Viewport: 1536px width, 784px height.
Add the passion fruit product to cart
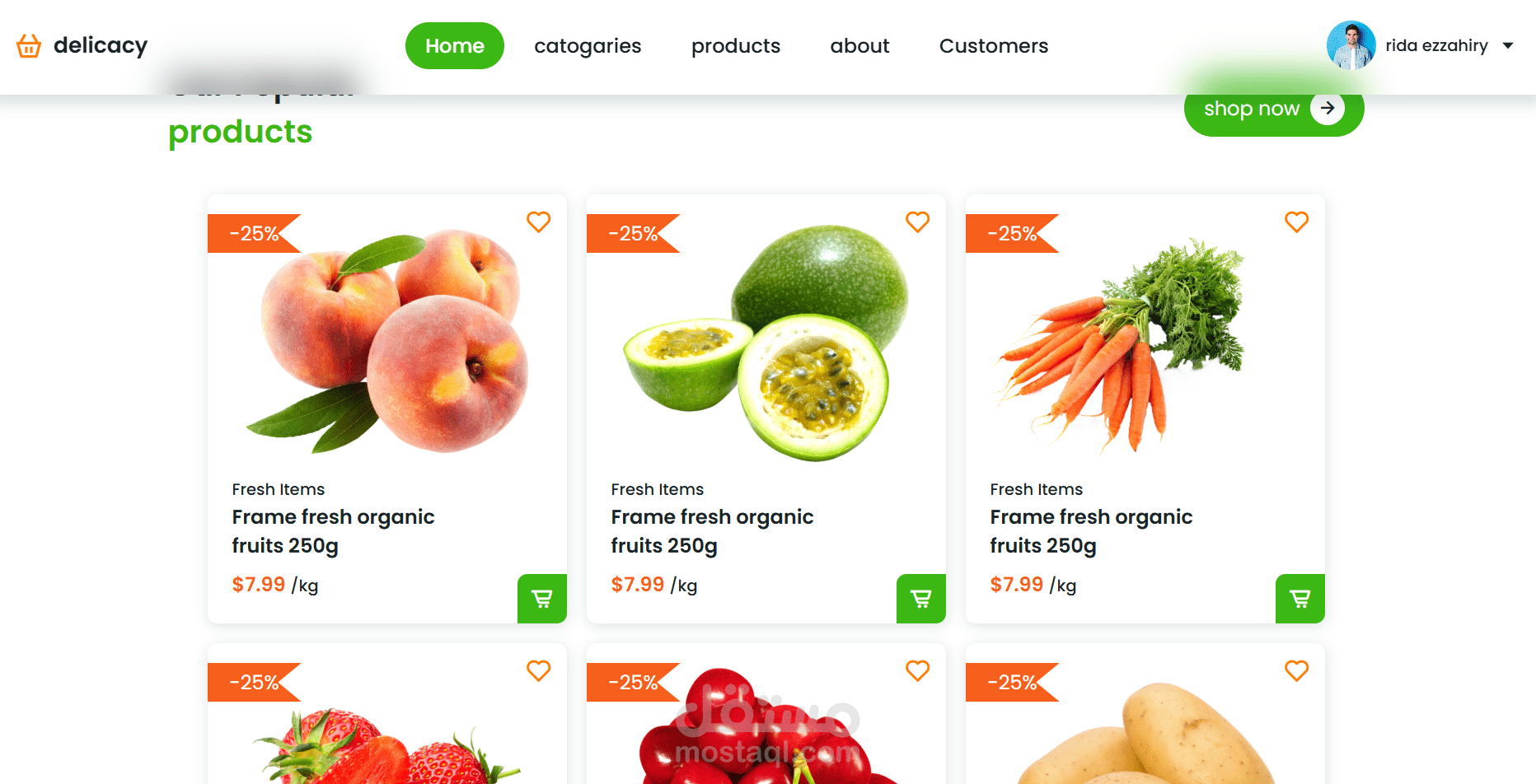[x=921, y=599]
